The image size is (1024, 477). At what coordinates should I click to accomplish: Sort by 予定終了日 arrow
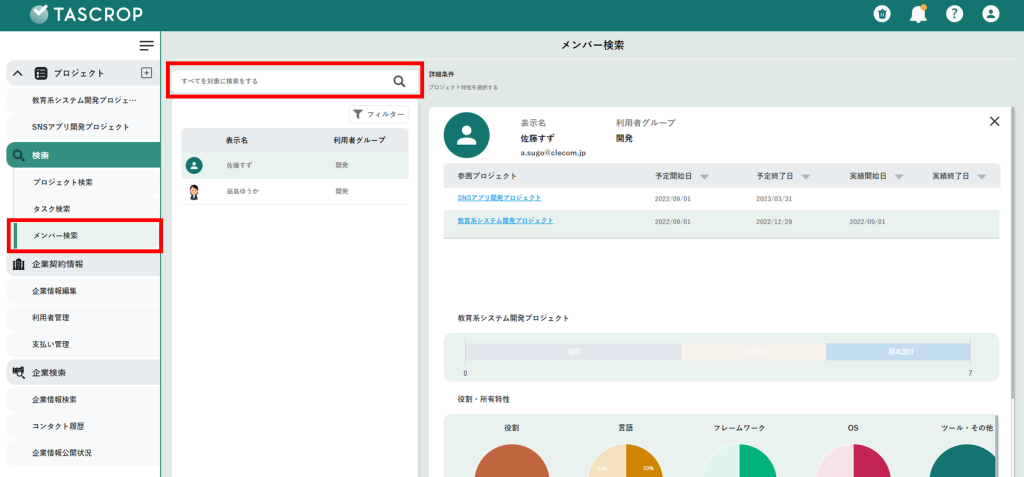[x=806, y=177]
